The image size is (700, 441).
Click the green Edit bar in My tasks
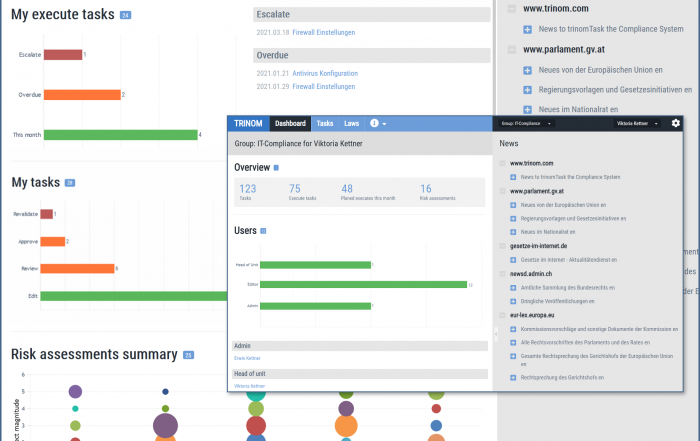(134, 296)
